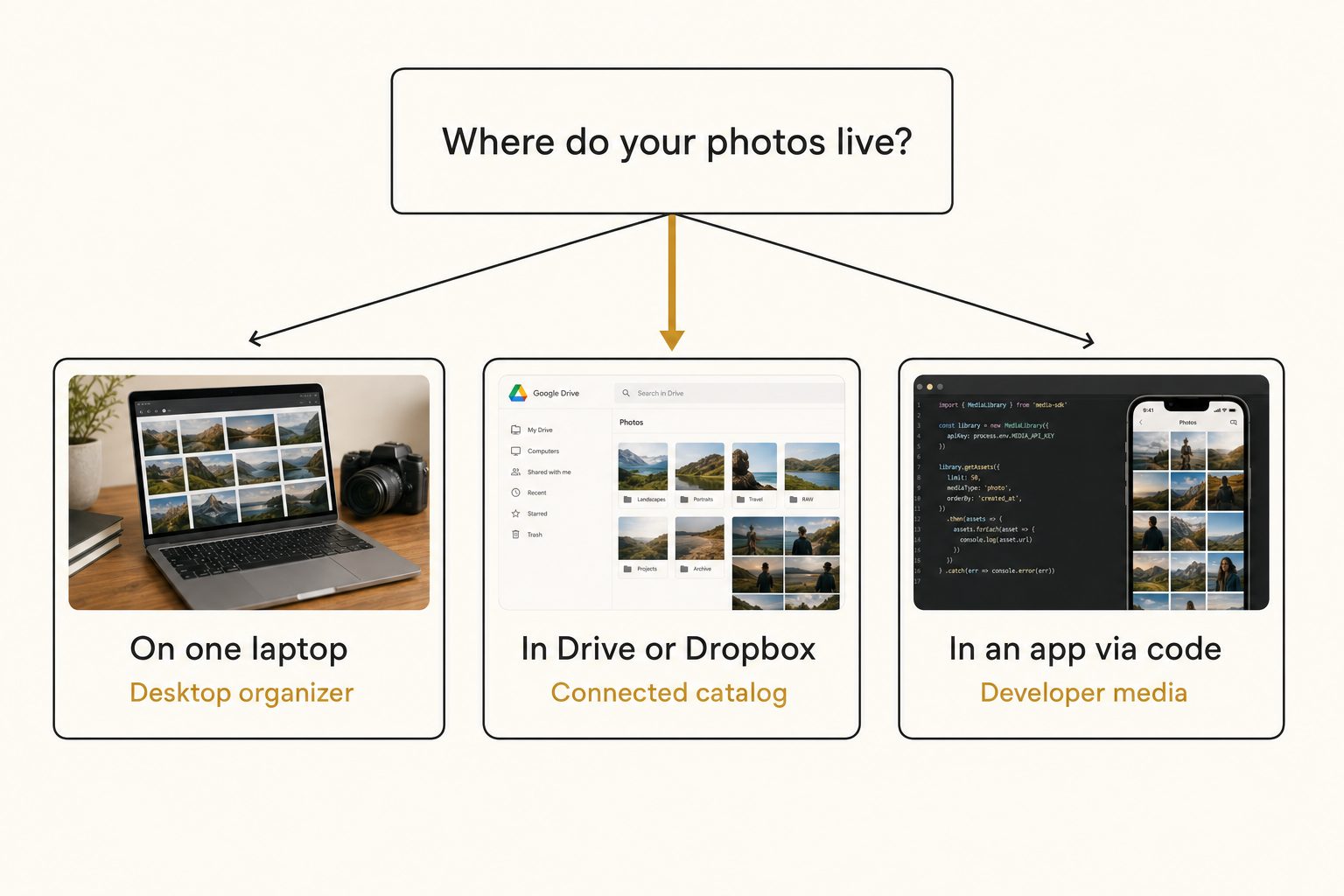Open the Projects folder thumbnail
Viewport: 1344px width, 896px height.
pos(643,538)
